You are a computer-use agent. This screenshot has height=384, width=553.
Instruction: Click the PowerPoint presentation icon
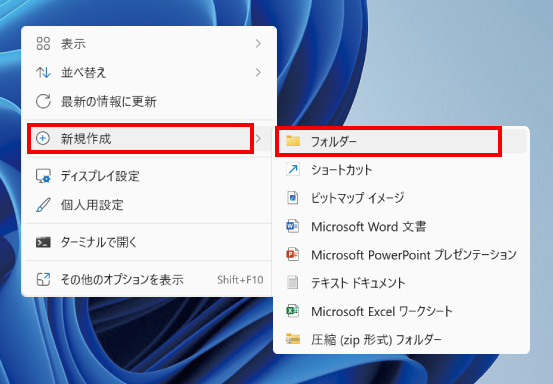pos(292,254)
